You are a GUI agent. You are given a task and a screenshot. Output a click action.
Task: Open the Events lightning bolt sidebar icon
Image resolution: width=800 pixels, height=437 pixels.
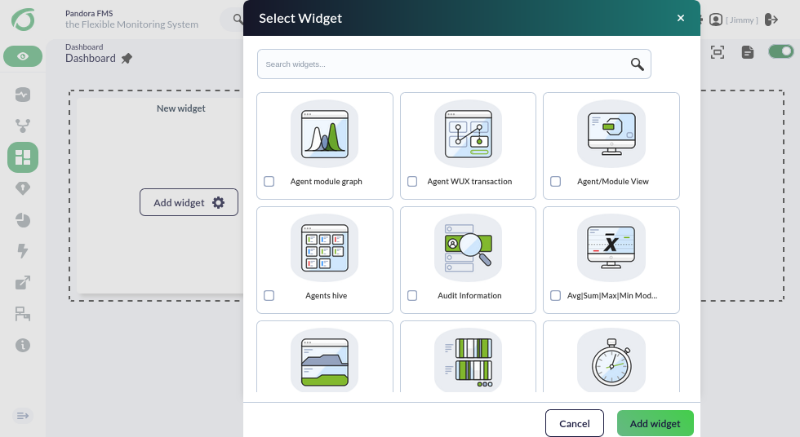(x=22, y=251)
